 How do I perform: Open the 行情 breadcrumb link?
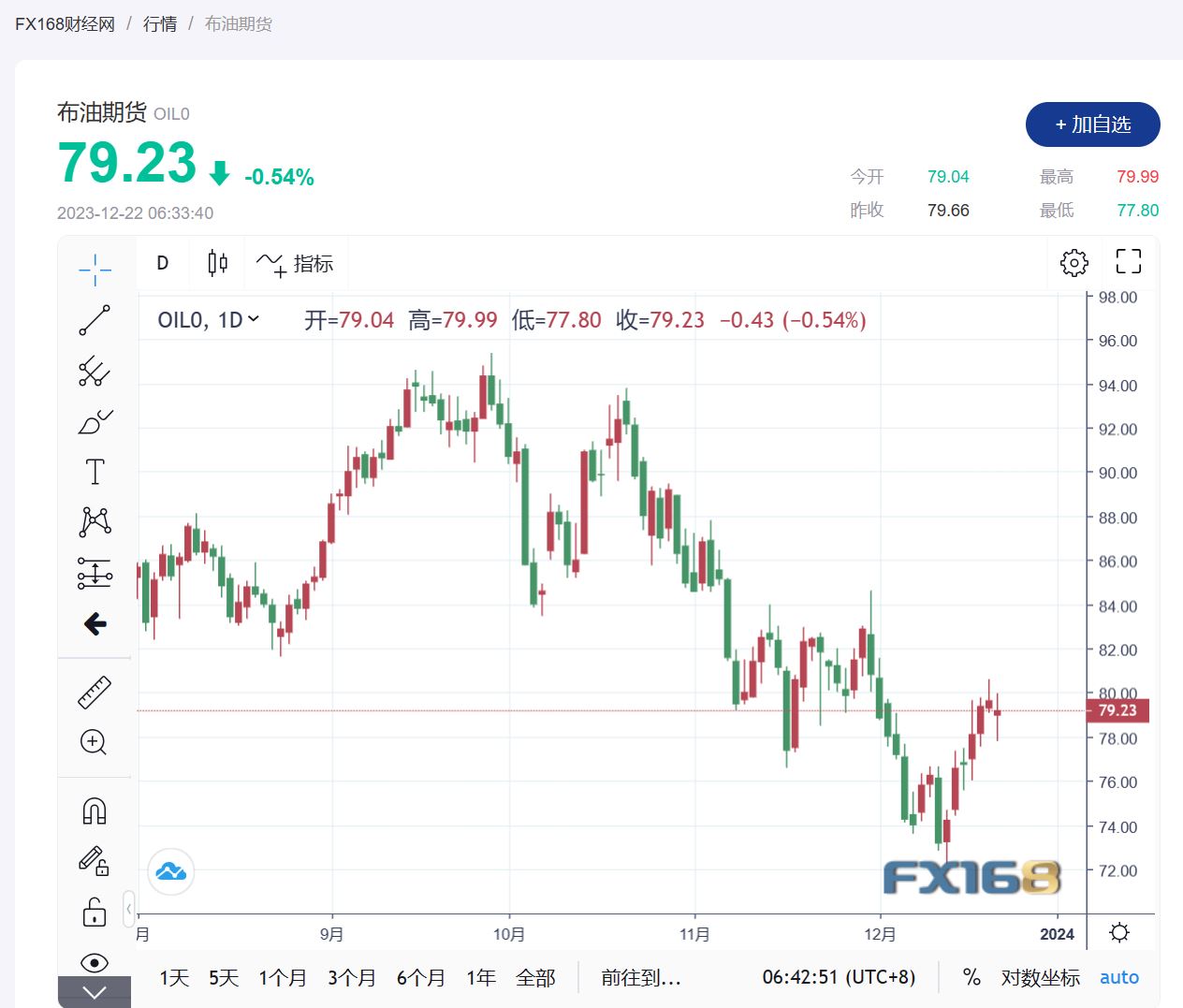coord(160,24)
